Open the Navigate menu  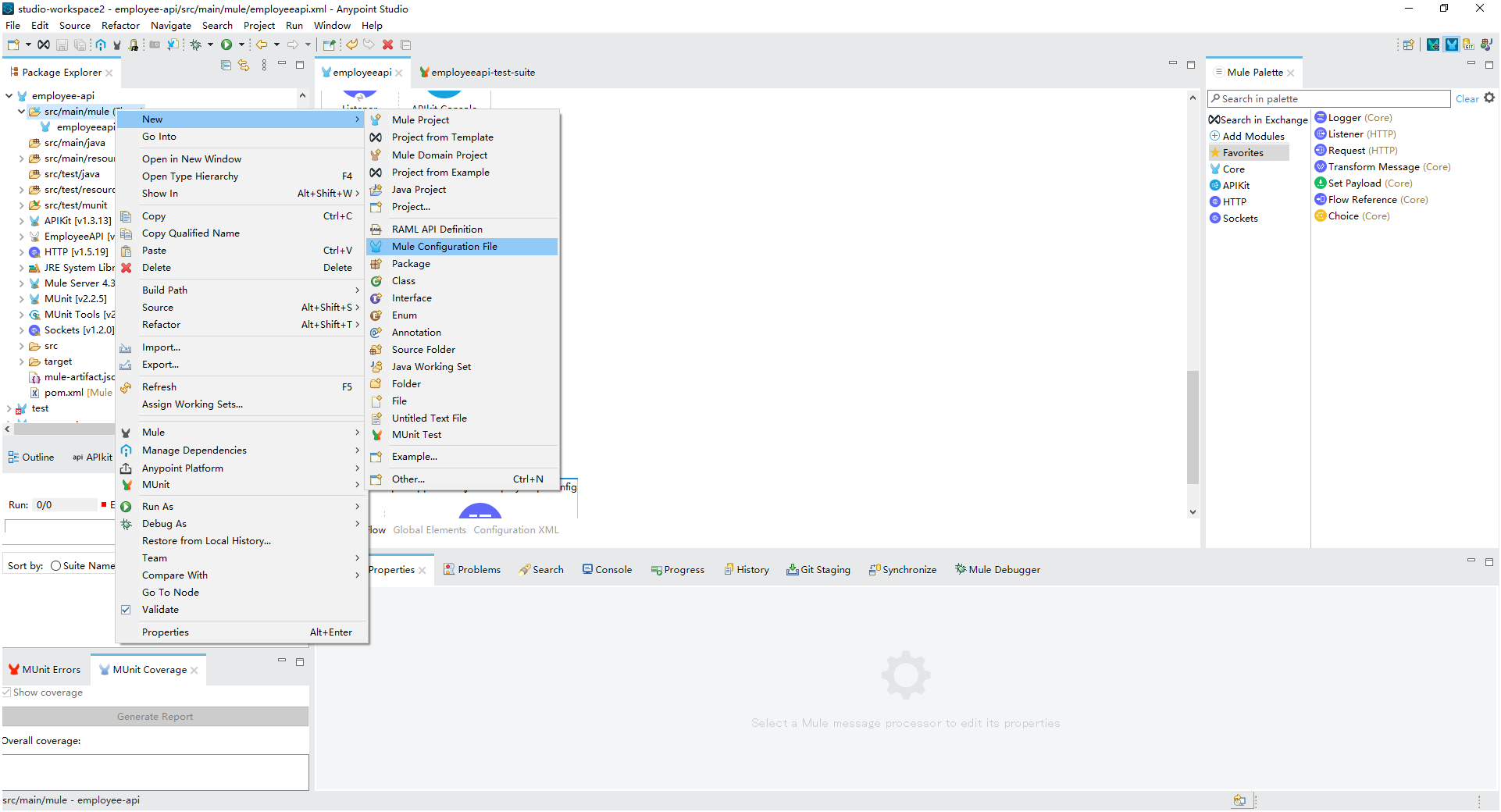tap(170, 26)
